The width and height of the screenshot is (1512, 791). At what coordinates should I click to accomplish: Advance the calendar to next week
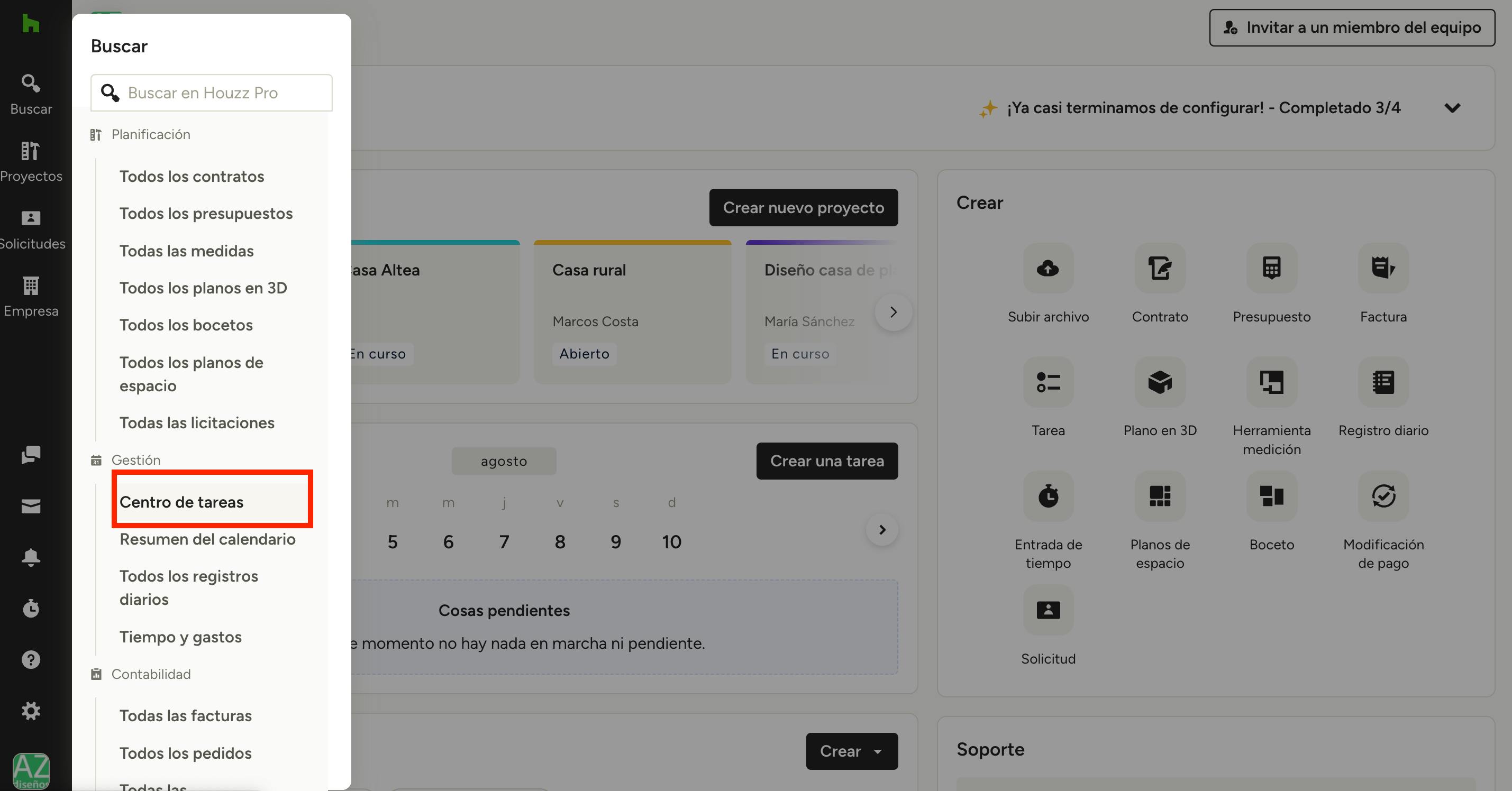881,530
